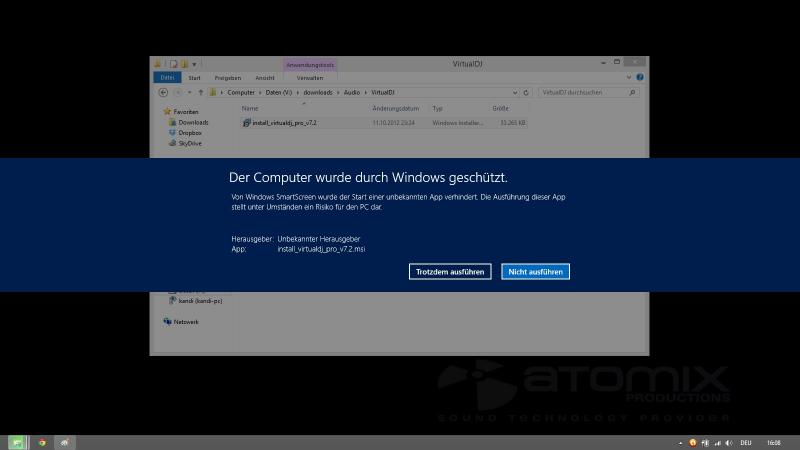Refresh the VirtualDJ folder view

click(x=526, y=92)
